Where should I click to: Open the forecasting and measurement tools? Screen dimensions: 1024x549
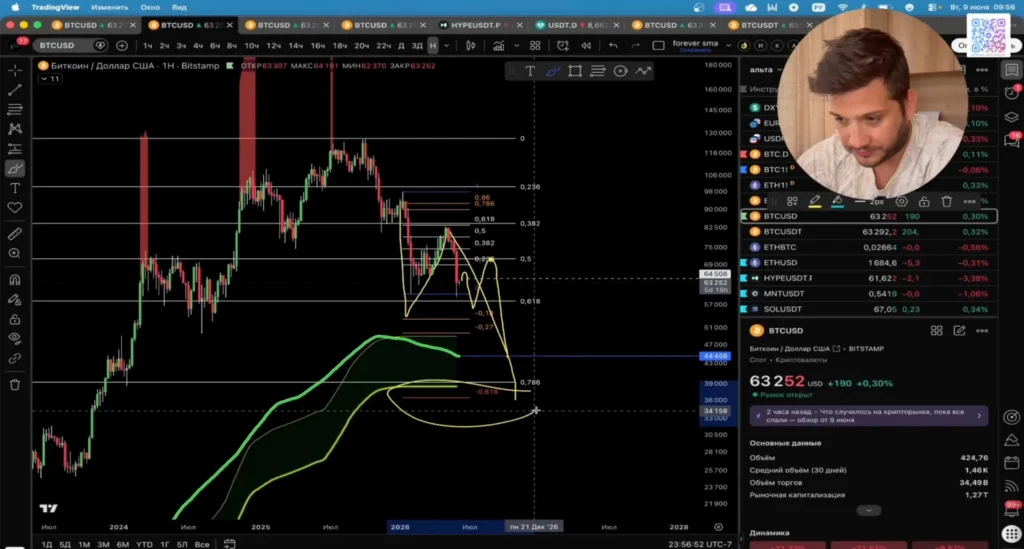click(14, 149)
